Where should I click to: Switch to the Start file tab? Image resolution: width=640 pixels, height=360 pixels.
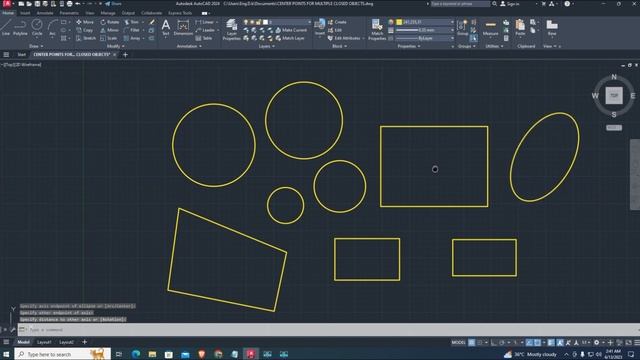tap(21, 54)
